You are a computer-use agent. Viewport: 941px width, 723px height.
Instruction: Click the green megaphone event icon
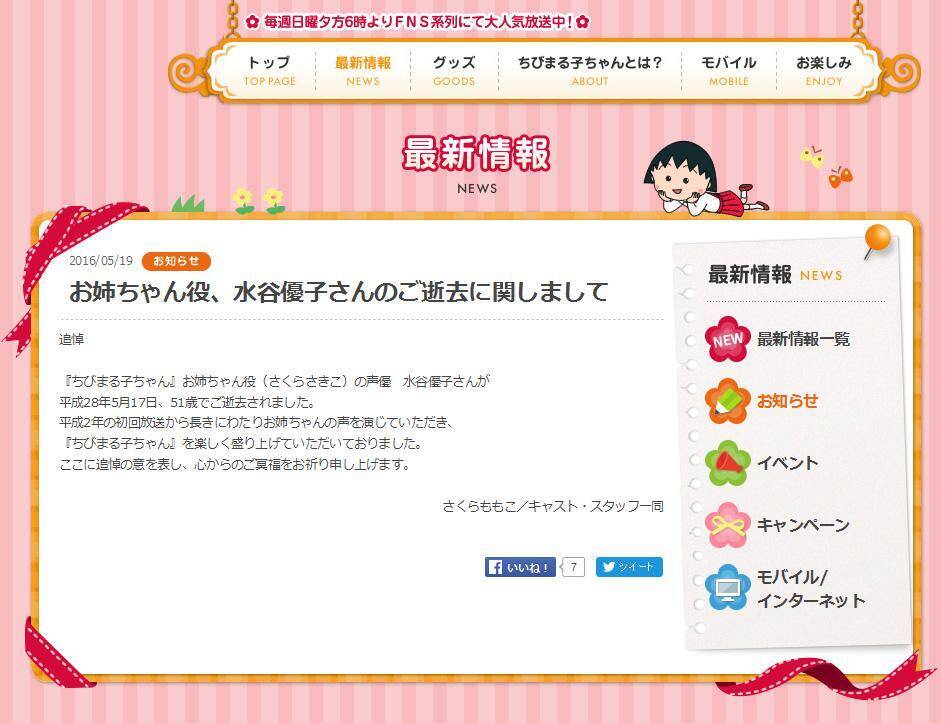(727, 463)
